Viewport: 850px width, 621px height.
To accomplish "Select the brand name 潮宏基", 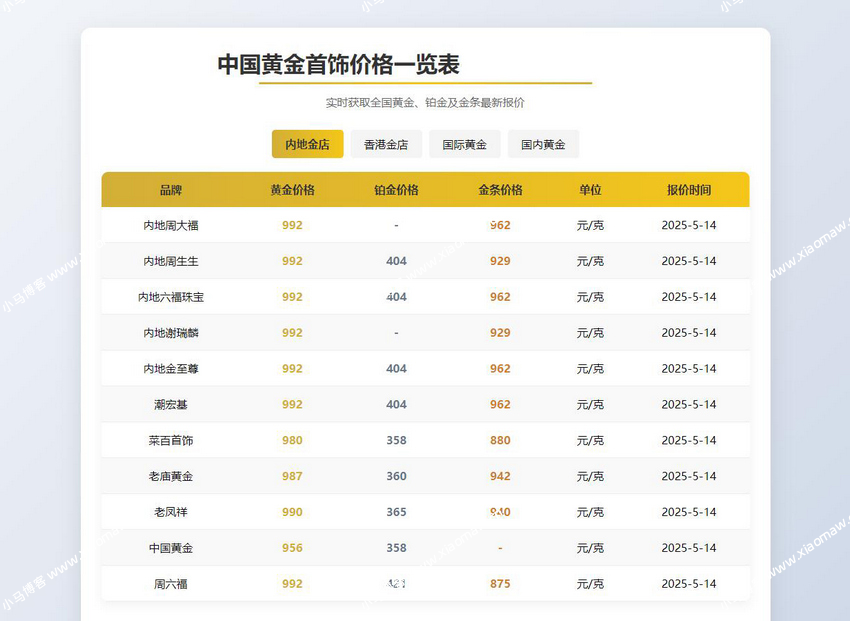I will 171,404.
